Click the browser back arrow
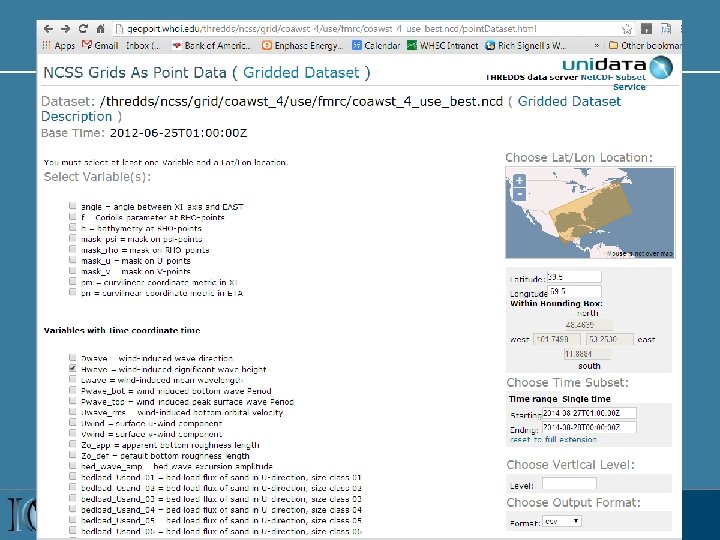 pyautogui.click(x=48, y=29)
